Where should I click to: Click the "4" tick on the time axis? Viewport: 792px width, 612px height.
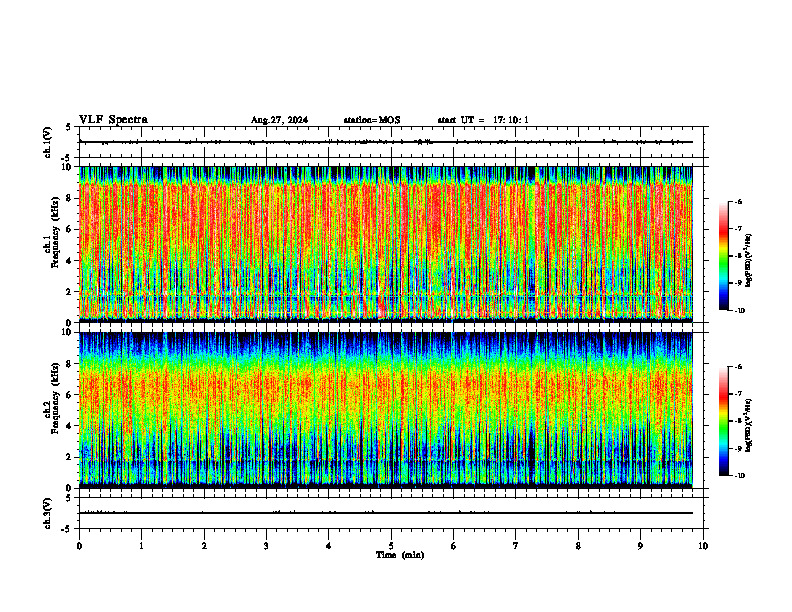pyautogui.click(x=329, y=546)
